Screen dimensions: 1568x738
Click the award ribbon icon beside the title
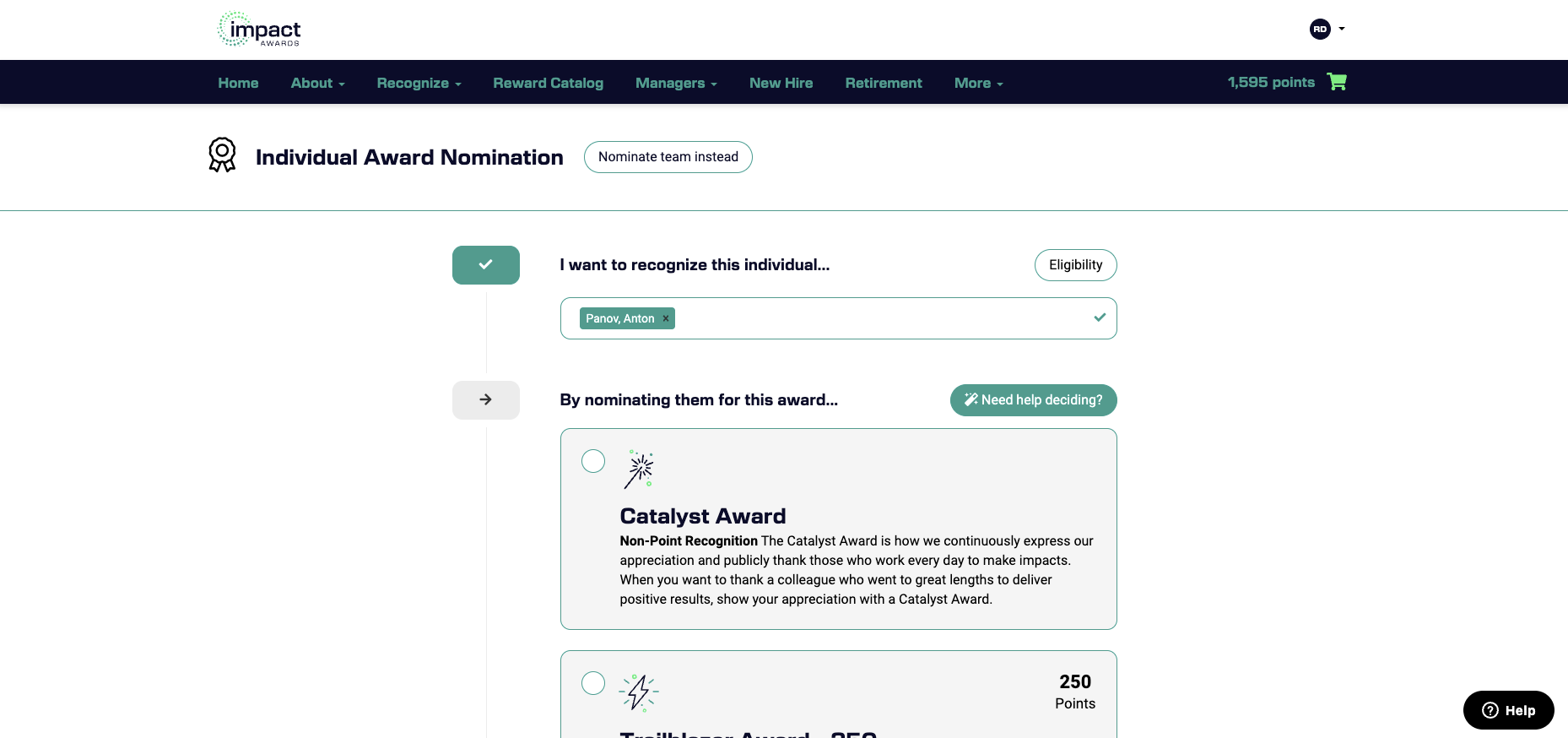222,155
